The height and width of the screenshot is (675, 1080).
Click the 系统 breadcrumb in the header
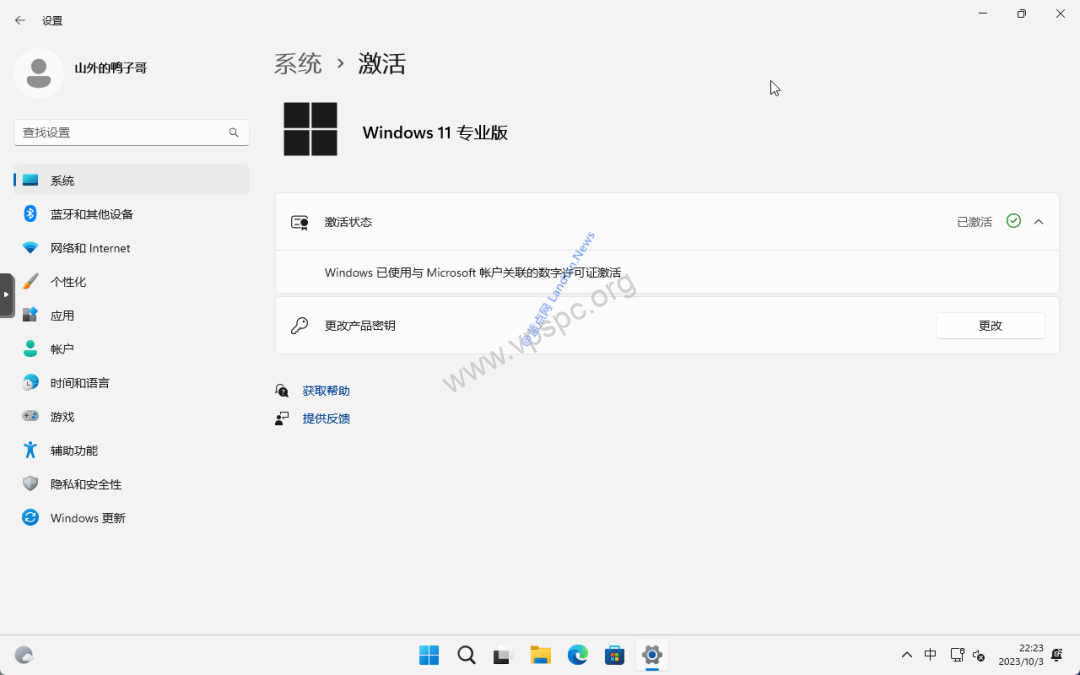[298, 63]
